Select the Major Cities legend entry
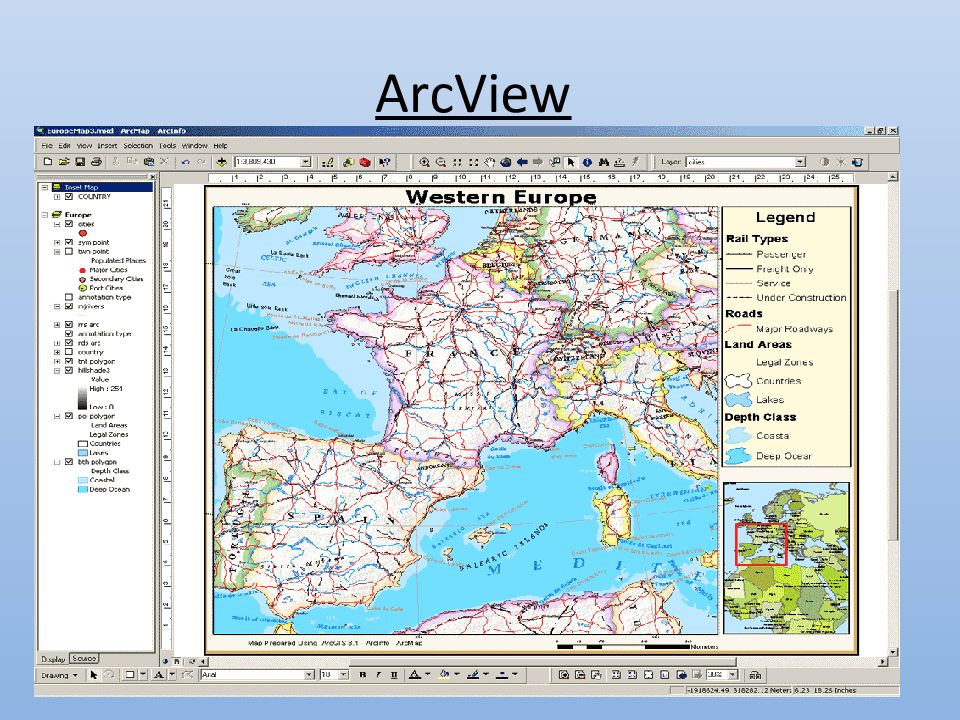960x720 pixels. tap(108, 270)
